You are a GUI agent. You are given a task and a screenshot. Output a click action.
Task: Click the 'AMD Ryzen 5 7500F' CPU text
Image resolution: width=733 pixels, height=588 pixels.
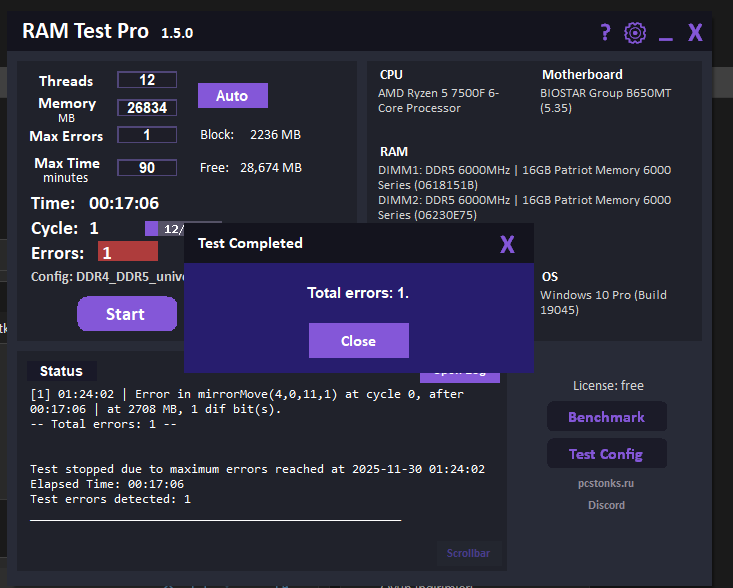coord(438,100)
